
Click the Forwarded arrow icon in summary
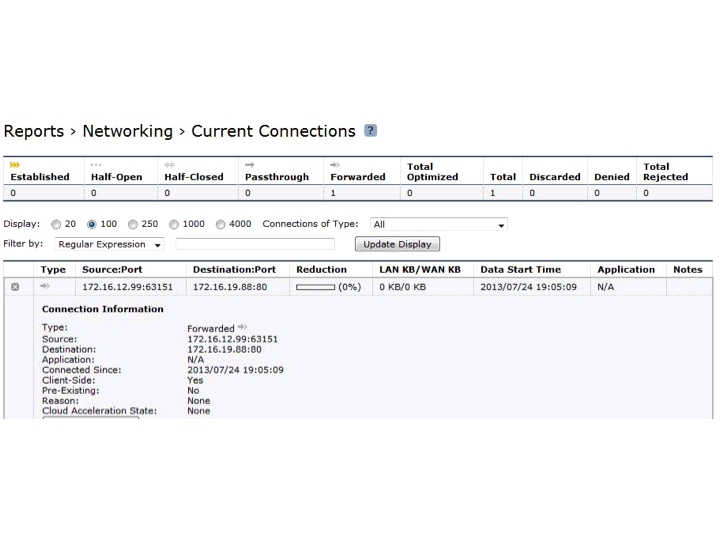336,165
